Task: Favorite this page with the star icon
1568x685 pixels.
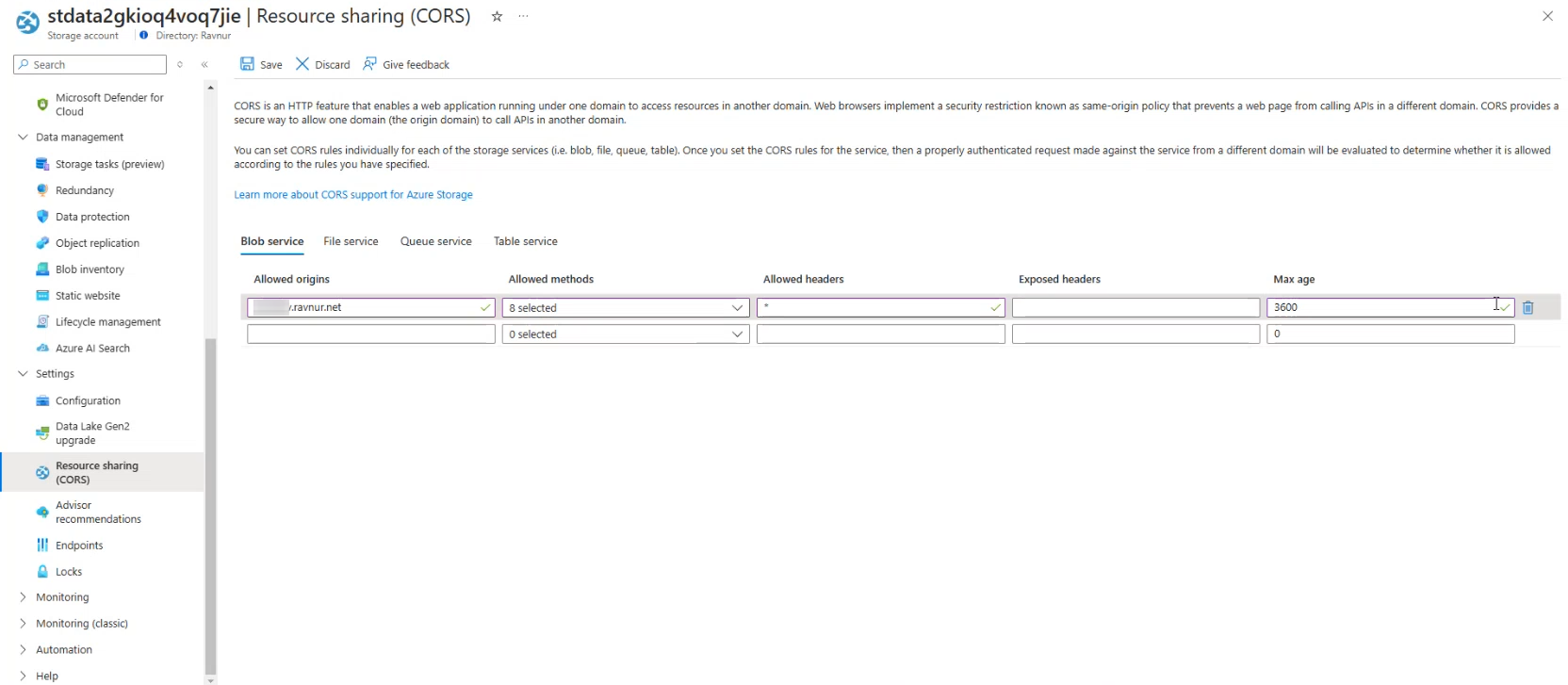Action: pos(497,16)
